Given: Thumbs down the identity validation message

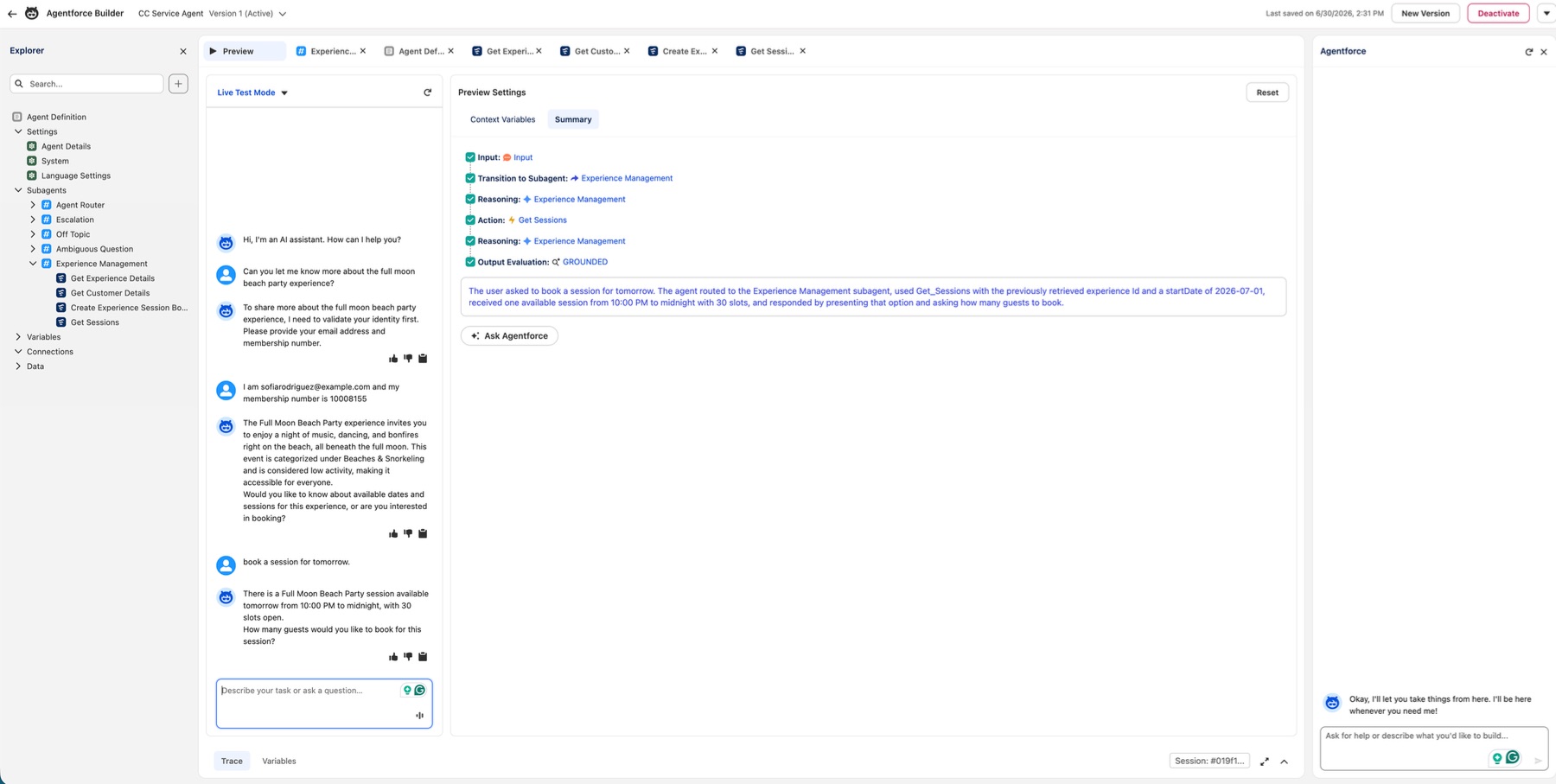Looking at the screenshot, I should (x=408, y=359).
